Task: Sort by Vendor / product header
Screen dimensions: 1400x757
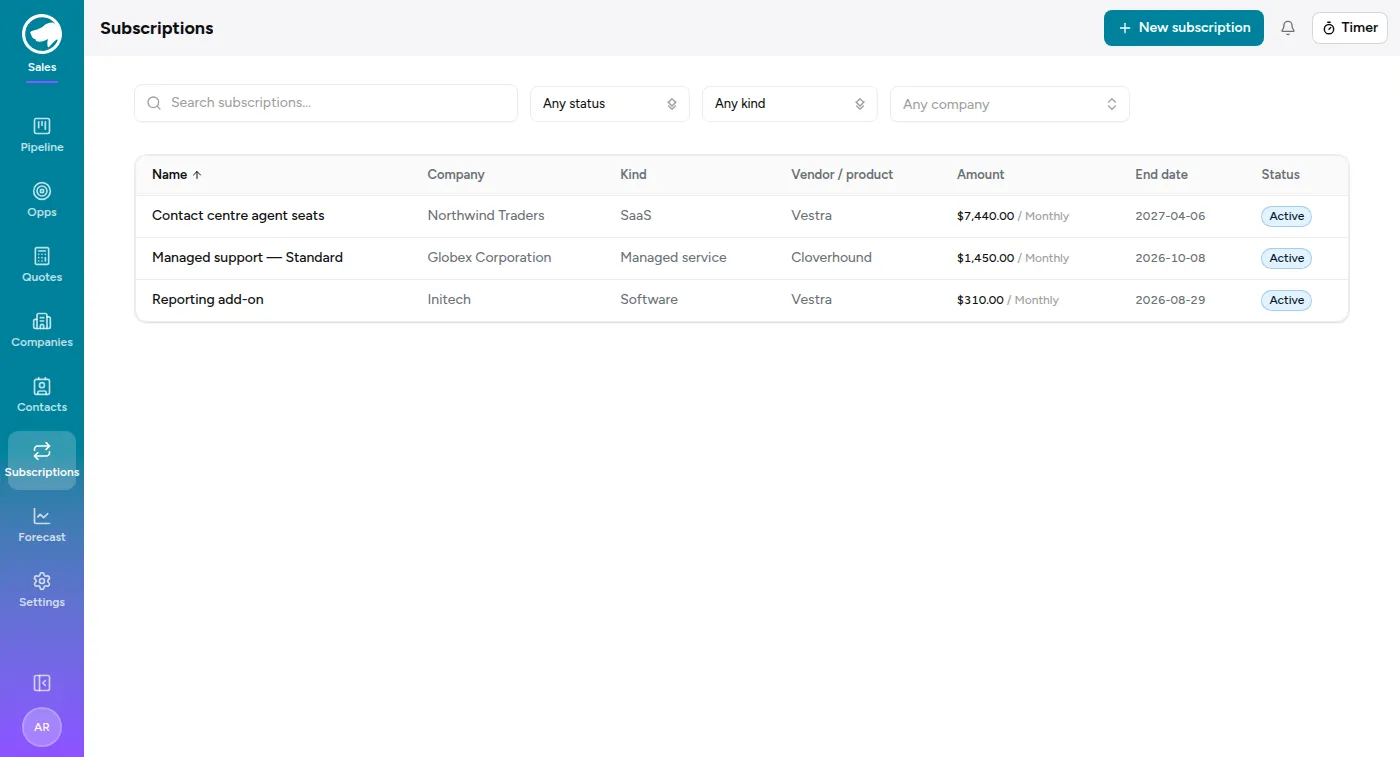Action: [x=842, y=174]
